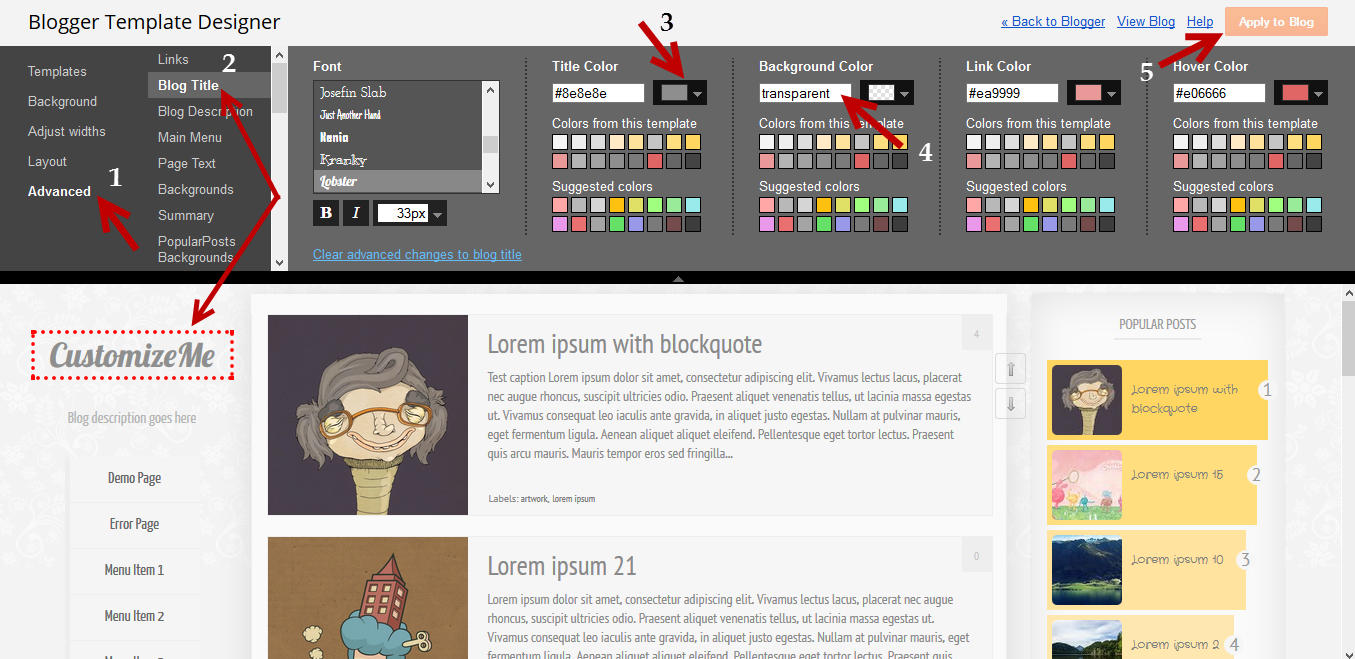
Task: Open popular post Lorem ipsum 15
Action: (1177, 475)
